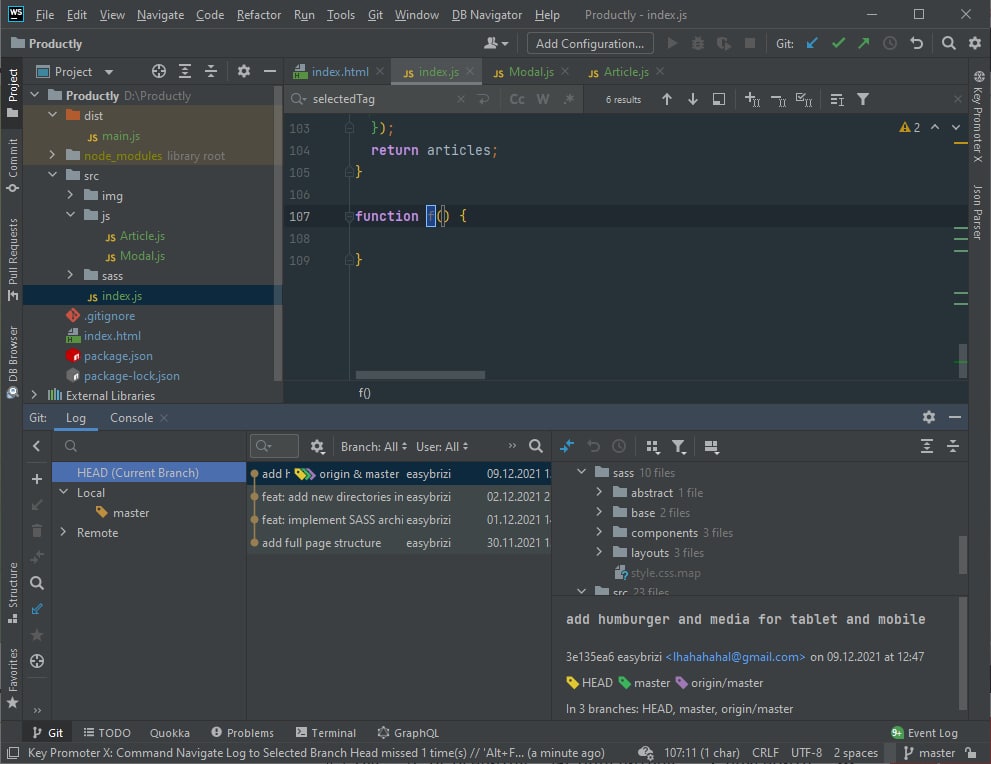Expand the Remote branches node
Viewport: 991px width, 764px height.
(x=63, y=533)
